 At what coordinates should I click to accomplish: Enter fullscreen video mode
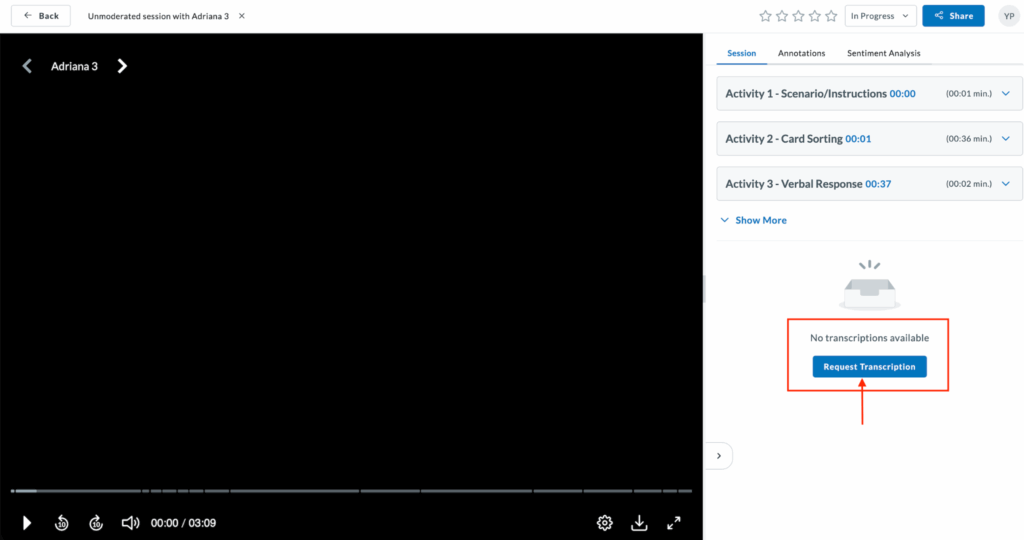674,522
